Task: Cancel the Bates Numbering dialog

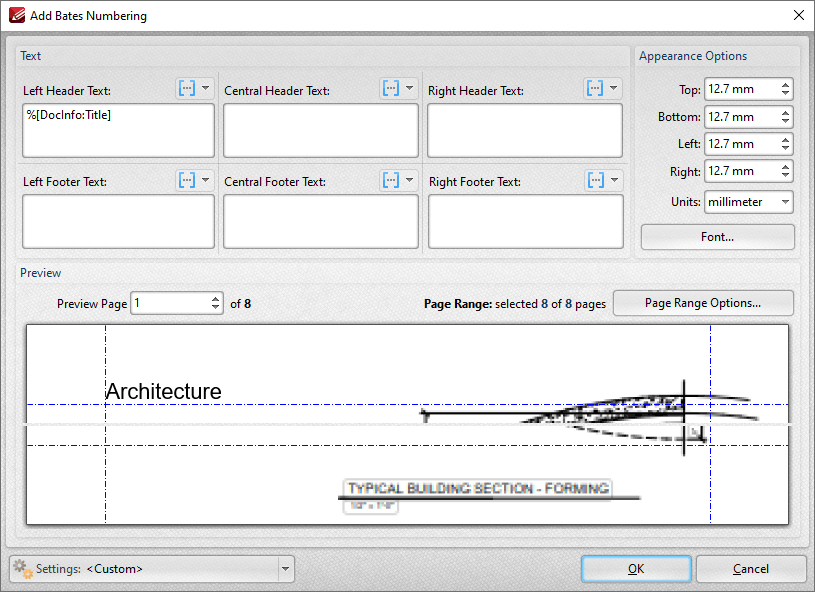Action: point(751,569)
